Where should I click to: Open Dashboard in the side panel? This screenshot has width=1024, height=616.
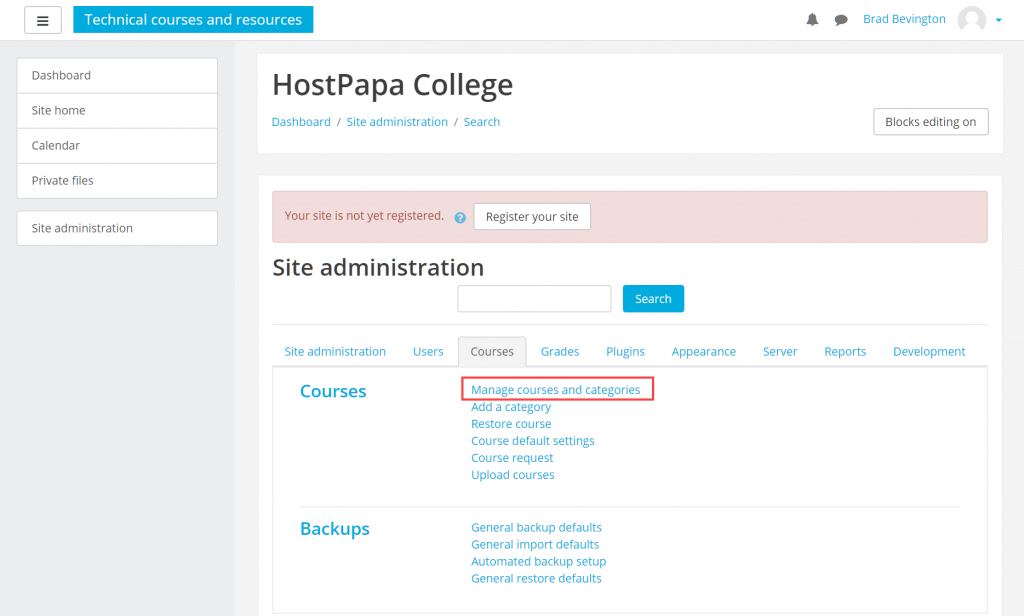[x=117, y=76]
